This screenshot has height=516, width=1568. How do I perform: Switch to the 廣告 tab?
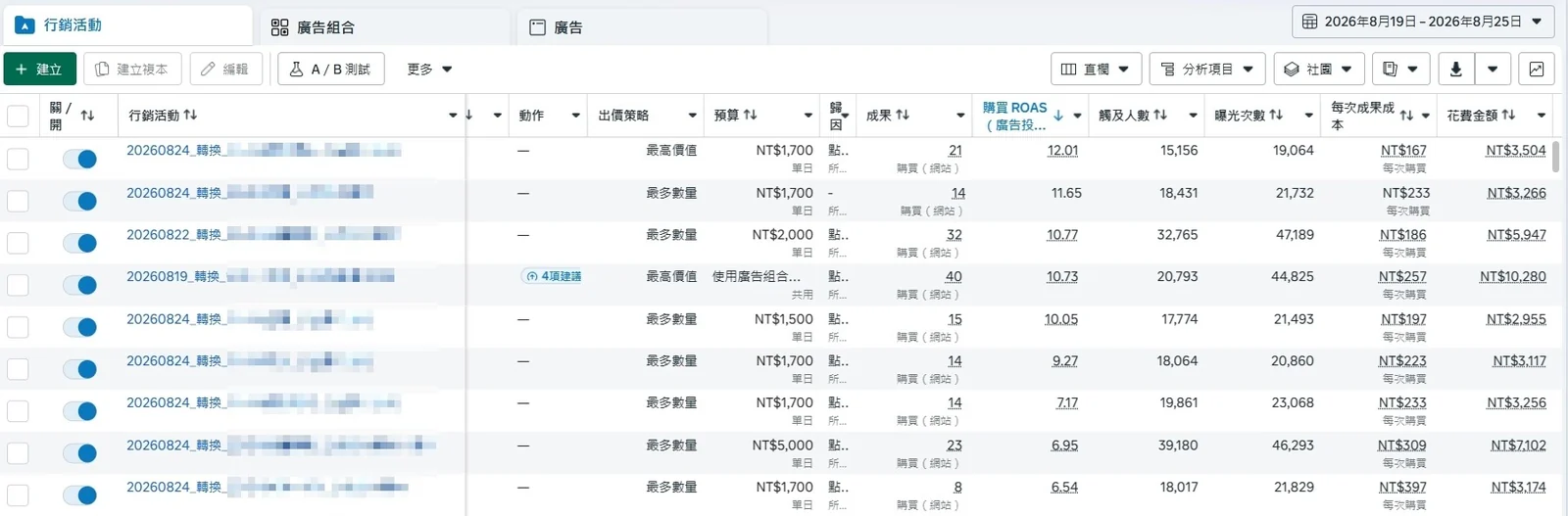click(642, 27)
